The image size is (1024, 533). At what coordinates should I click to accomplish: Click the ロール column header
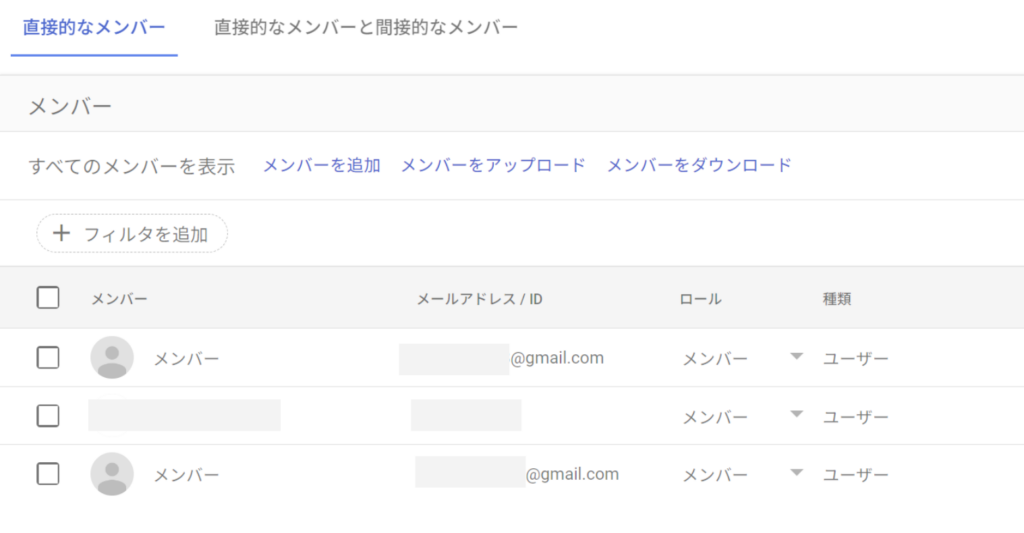(x=700, y=299)
